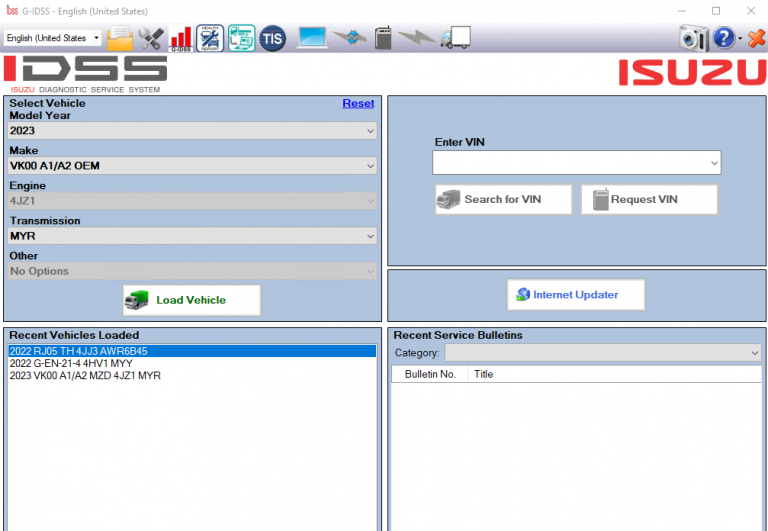Click the teal truck-and-computer toolbar icon

click(241, 38)
